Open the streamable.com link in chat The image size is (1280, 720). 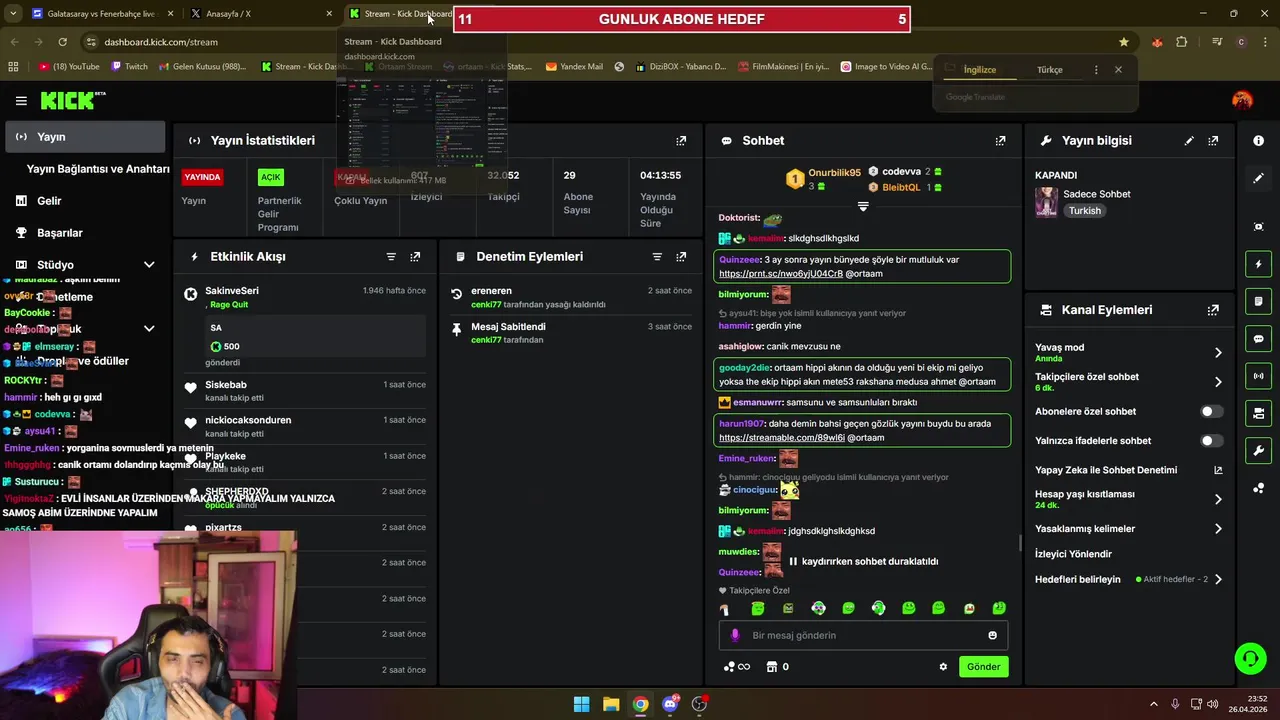click(782, 438)
